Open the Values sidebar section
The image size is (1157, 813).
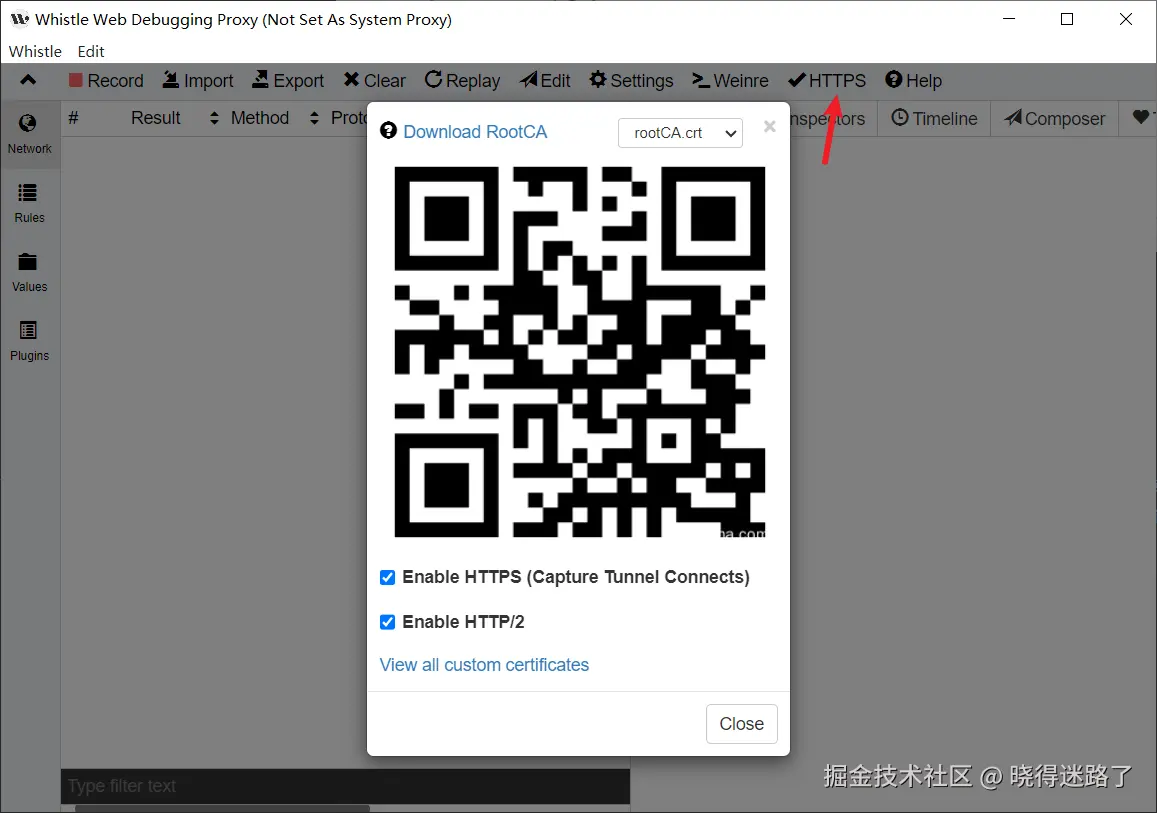pyautogui.click(x=30, y=272)
